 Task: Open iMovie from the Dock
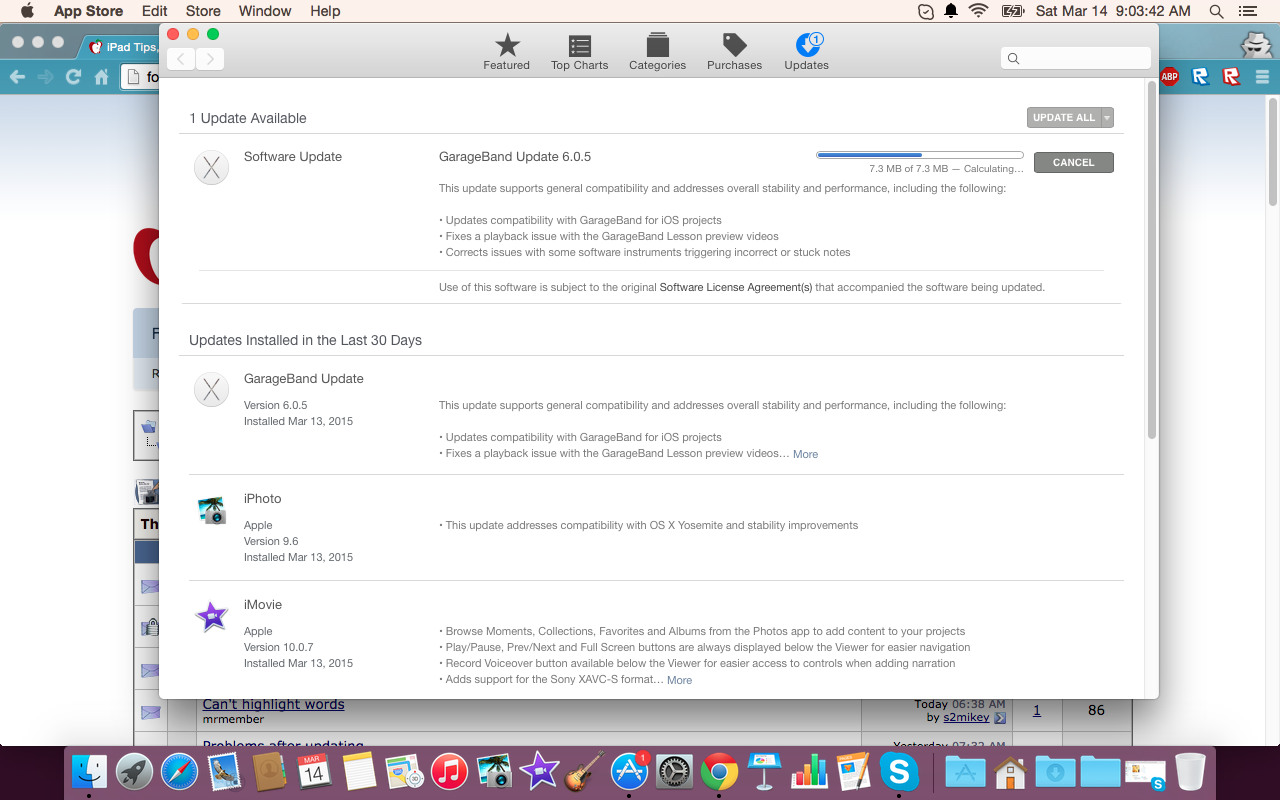(x=540, y=771)
